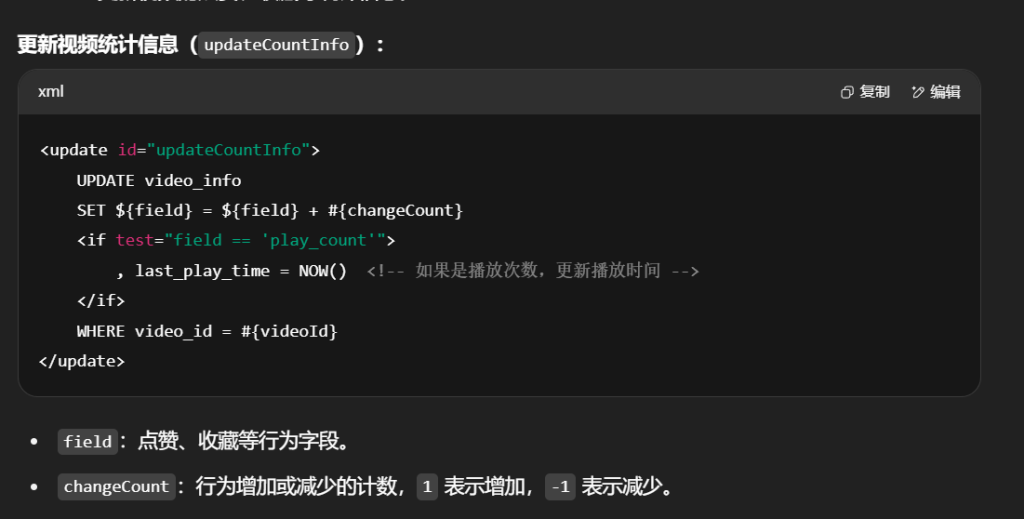Viewport: 1024px width, 519px height.
Task: Click the WHERE video_id = #{videoId} line
Action: [x=207, y=331]
